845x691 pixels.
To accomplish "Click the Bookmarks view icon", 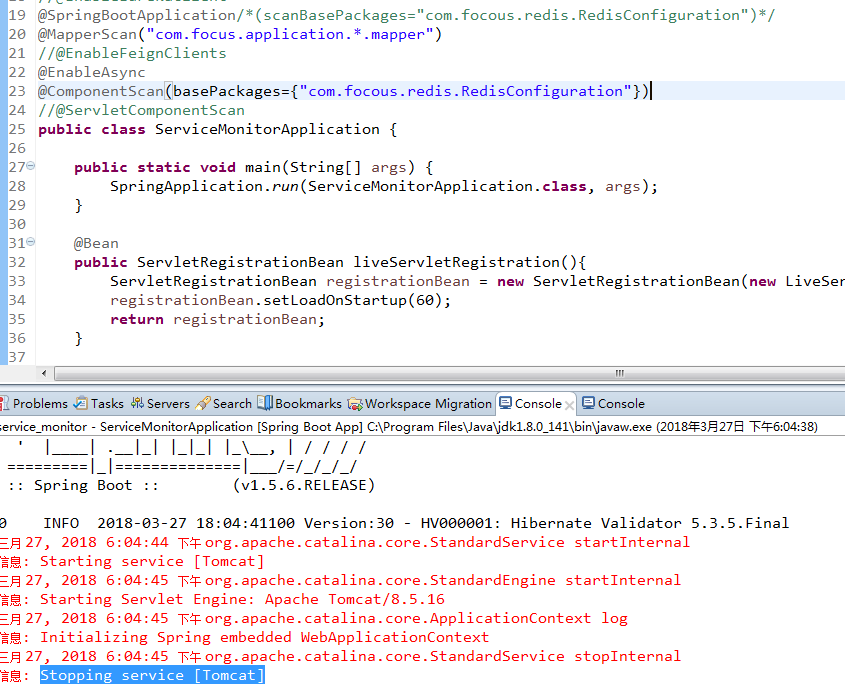I will point(265,404).
